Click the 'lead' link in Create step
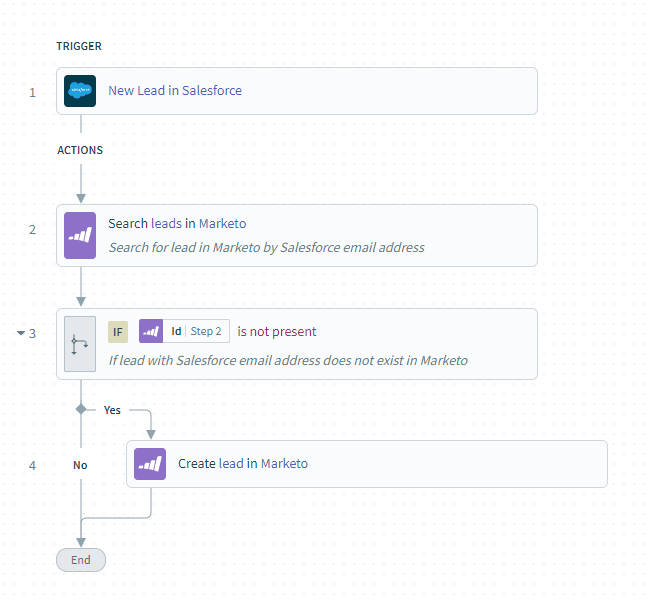 tap(231, 463)
